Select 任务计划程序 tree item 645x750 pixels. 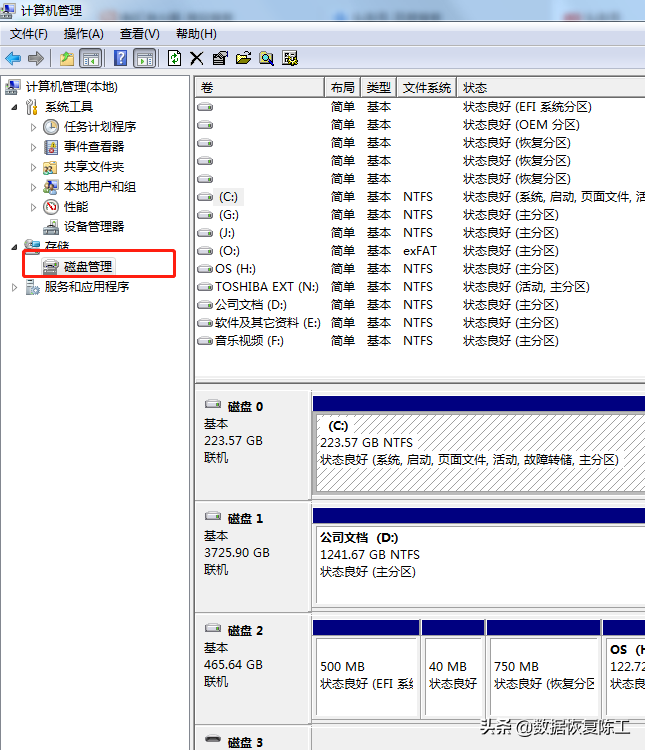[100, 127]
